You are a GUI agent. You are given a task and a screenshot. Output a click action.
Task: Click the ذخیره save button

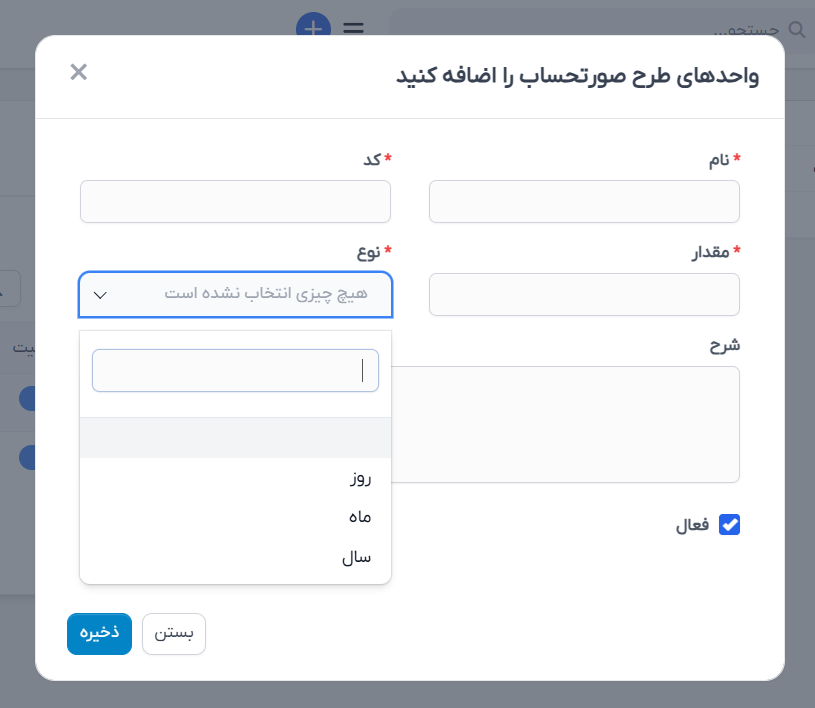point(99,634)
